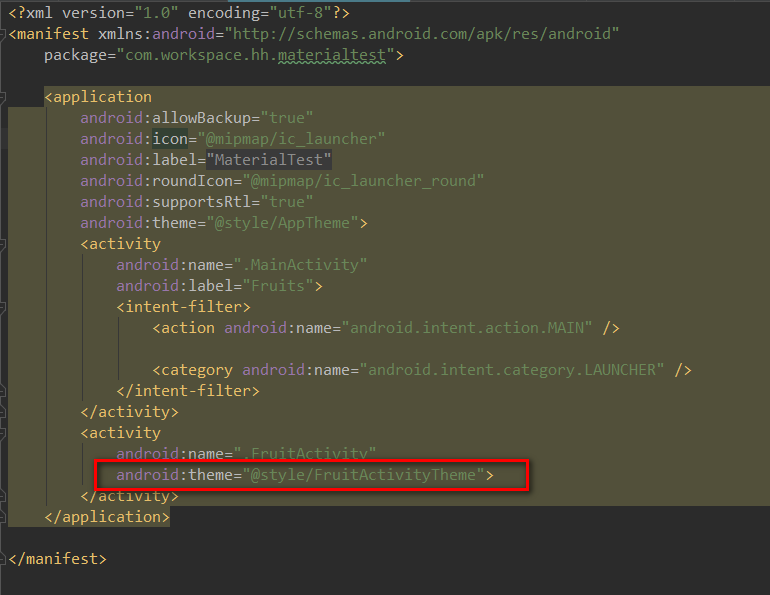Click the allowBackup "true" value

(x=287, y=118)
